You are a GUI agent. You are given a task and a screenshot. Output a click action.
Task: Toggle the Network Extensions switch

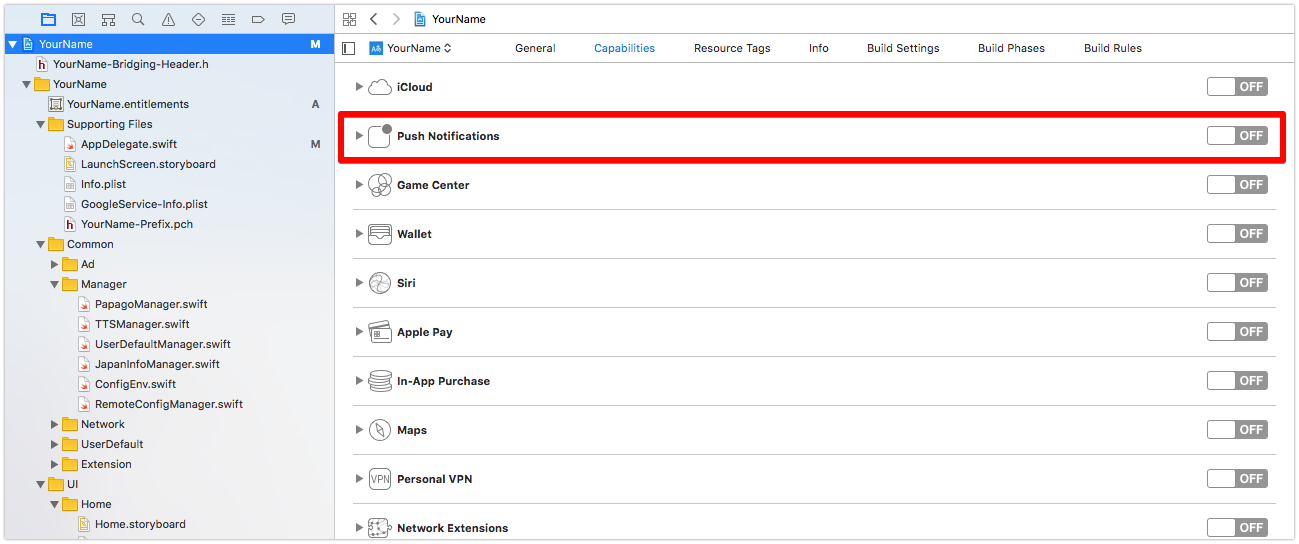tap(1237, 528)
